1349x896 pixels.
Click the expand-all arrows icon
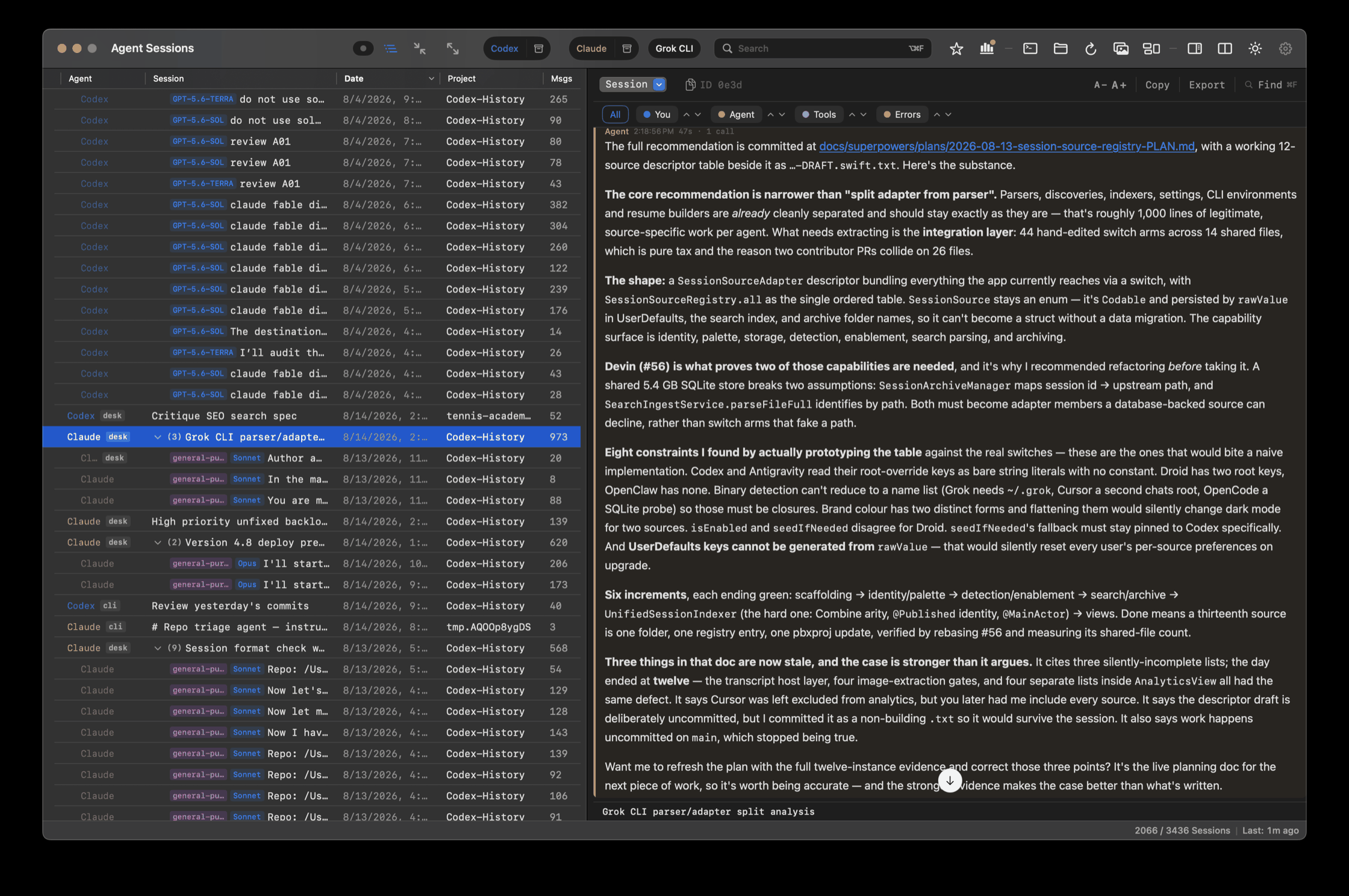coord(452,49)
